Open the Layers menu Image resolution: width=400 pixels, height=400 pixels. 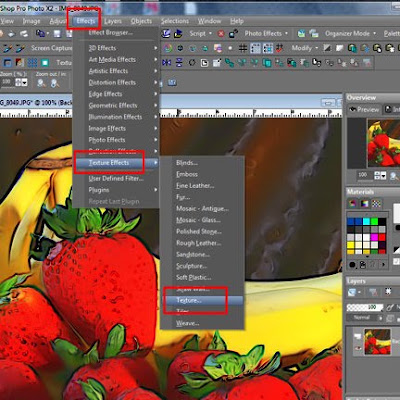(x=113, y=21)
